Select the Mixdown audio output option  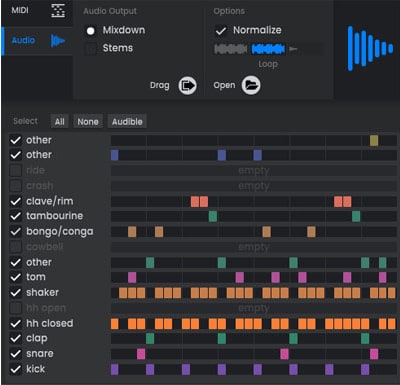(x=90, y=31)
